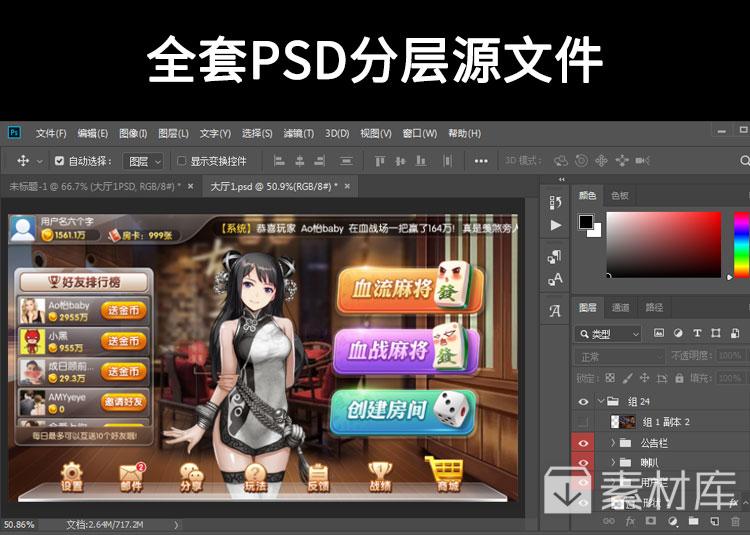Open the 帮助(H) menu
Screen dimensions: 750x535
[x=464, y=133]
